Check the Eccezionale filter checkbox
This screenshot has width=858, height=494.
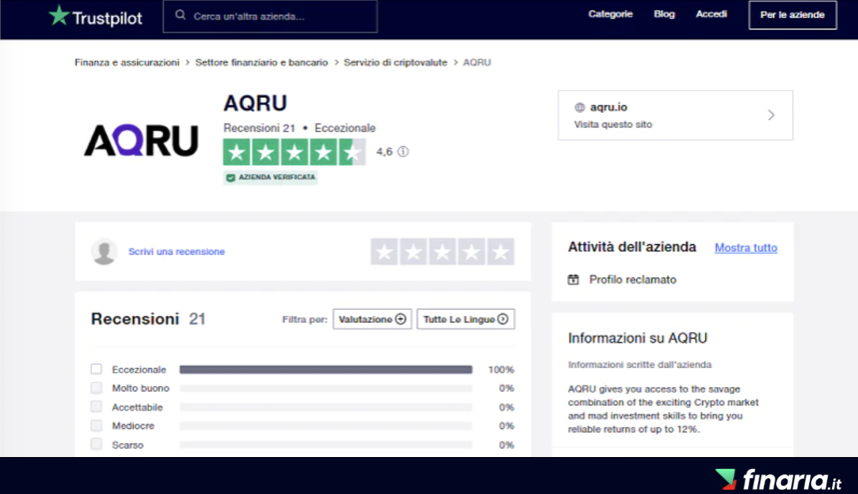pos(96,369)
